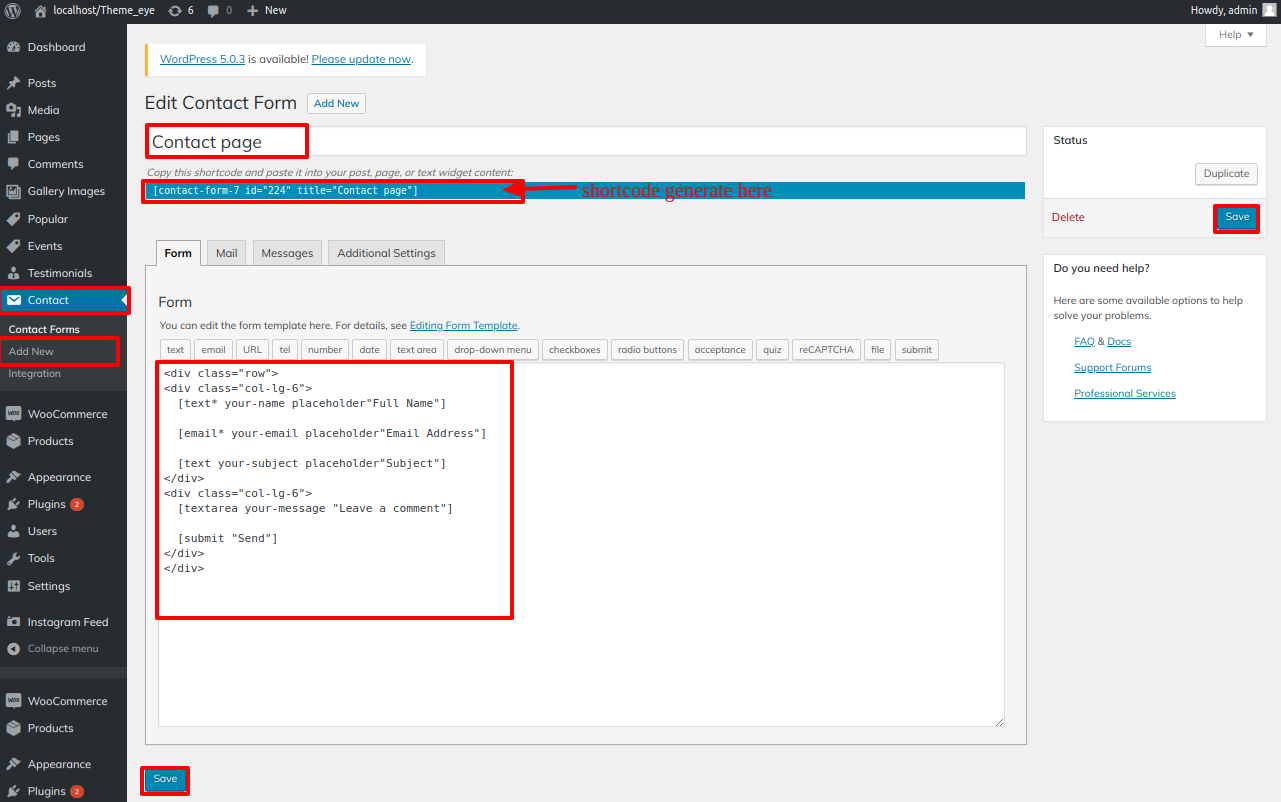This screenshot has width=1281, height=802.
Task: Click the bottom Save button
Action: (165, 779)
